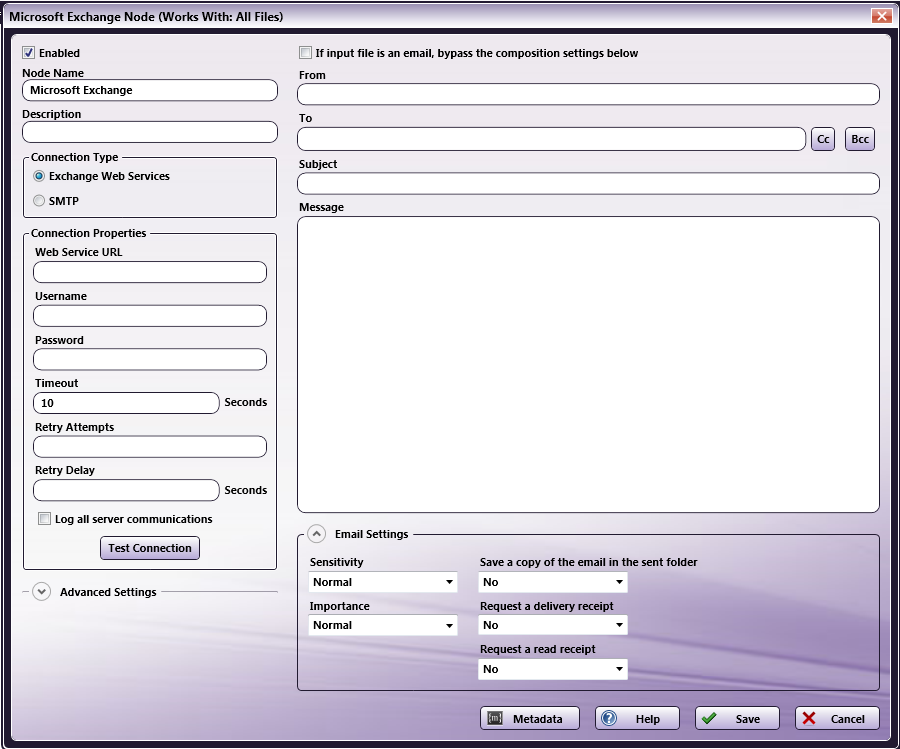
Task: Click inside the Message body area
Action: pyautogui.click(x=588, y=364)
